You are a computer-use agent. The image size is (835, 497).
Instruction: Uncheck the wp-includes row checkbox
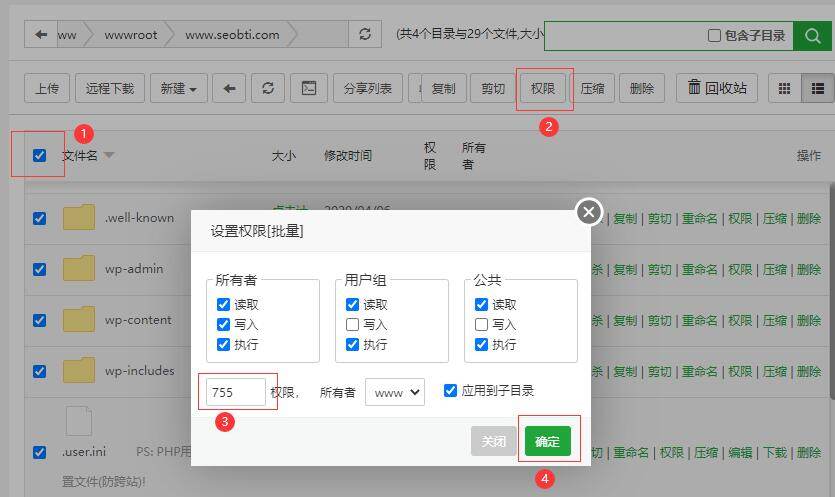tap(39, 371)
